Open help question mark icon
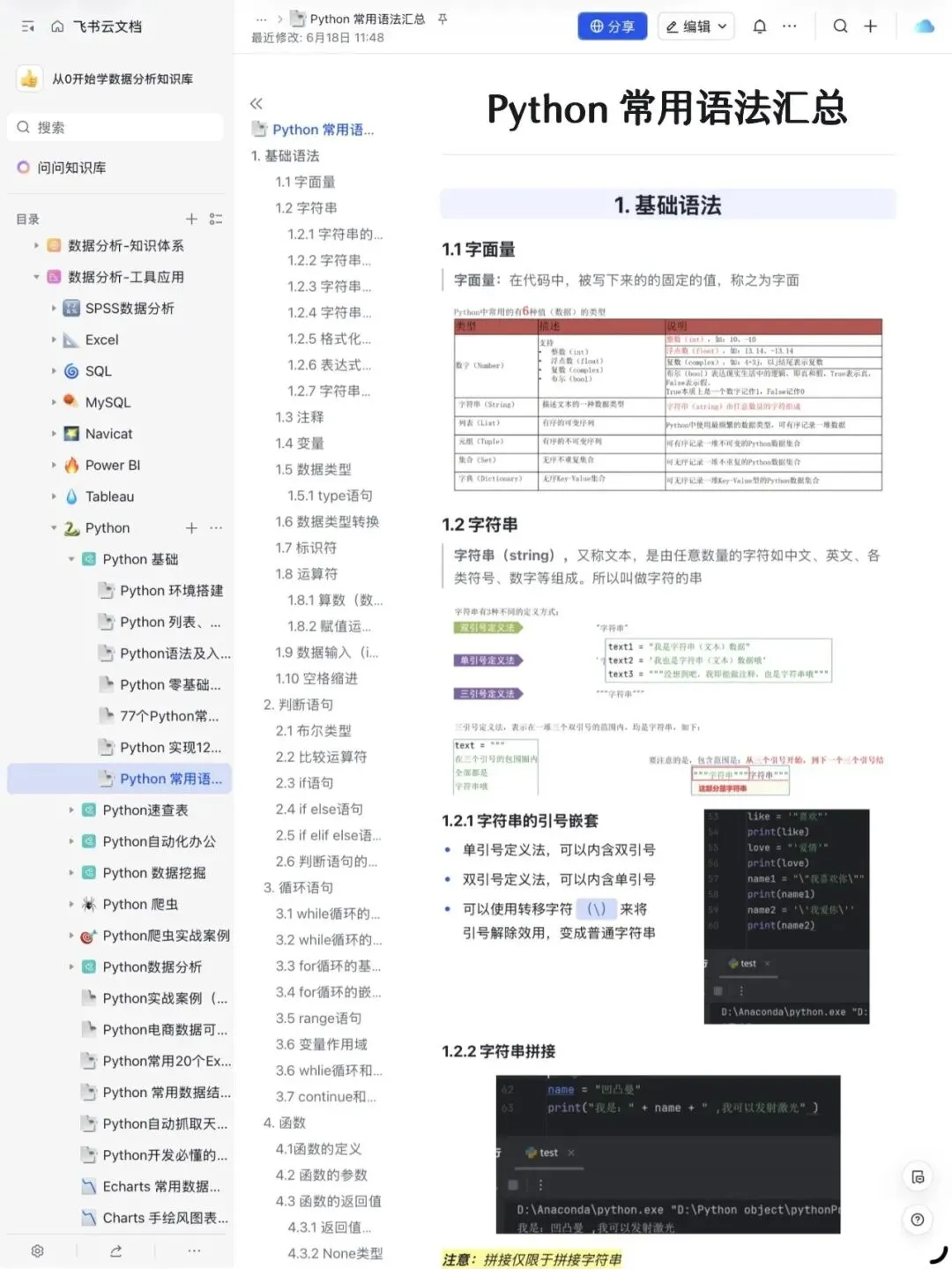 click(x=918, y=1220)
